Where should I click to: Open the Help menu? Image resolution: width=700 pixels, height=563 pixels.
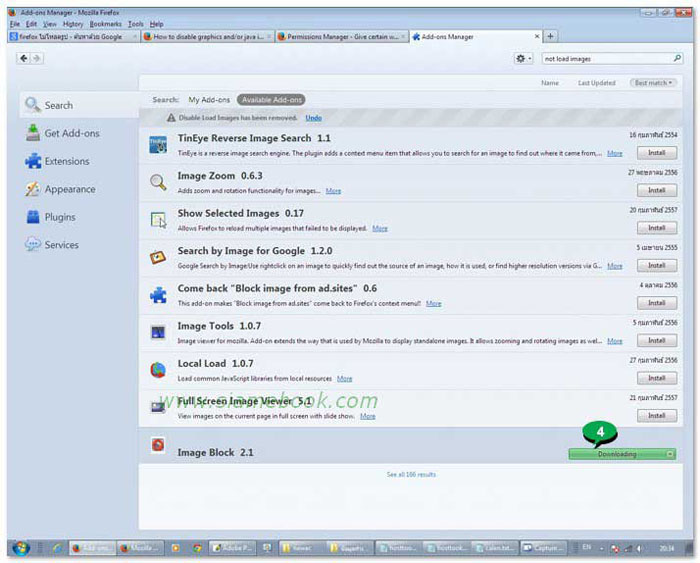coord(156,24)
